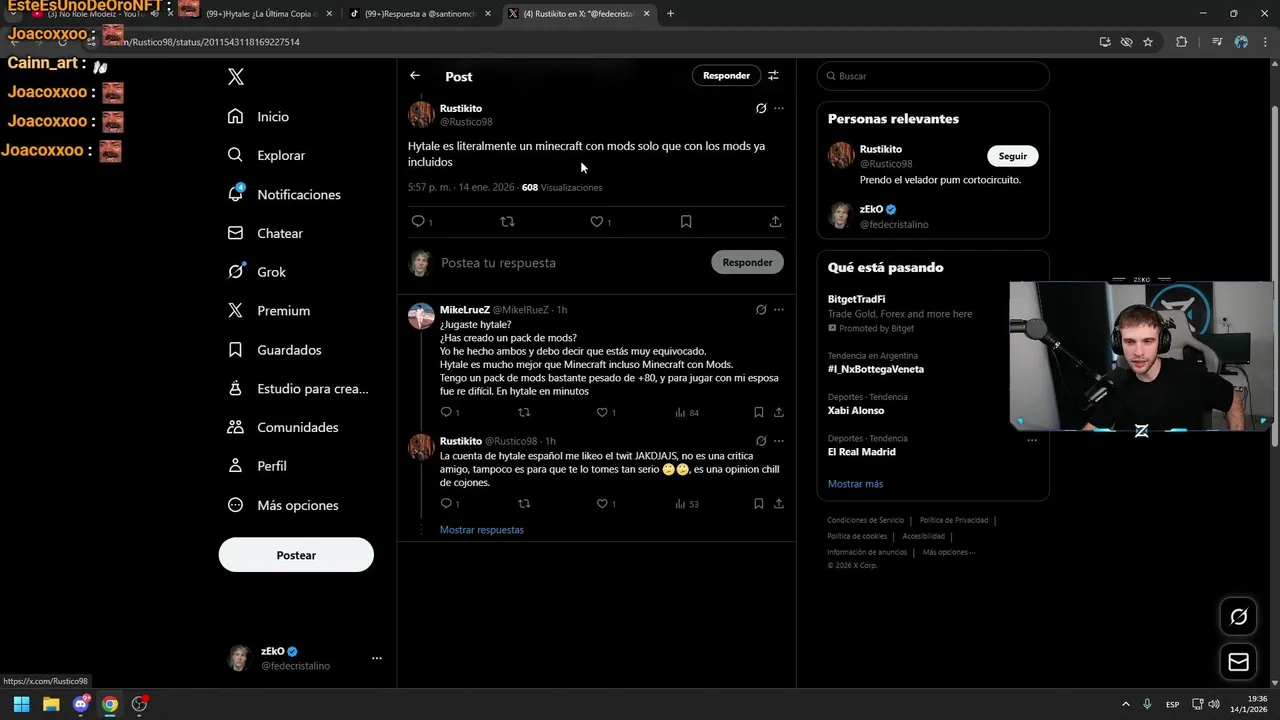The height and width of the screenshot is (720, 1280).
Task: Share Rustikito's second comment
Action: click(x=779, y=504)
